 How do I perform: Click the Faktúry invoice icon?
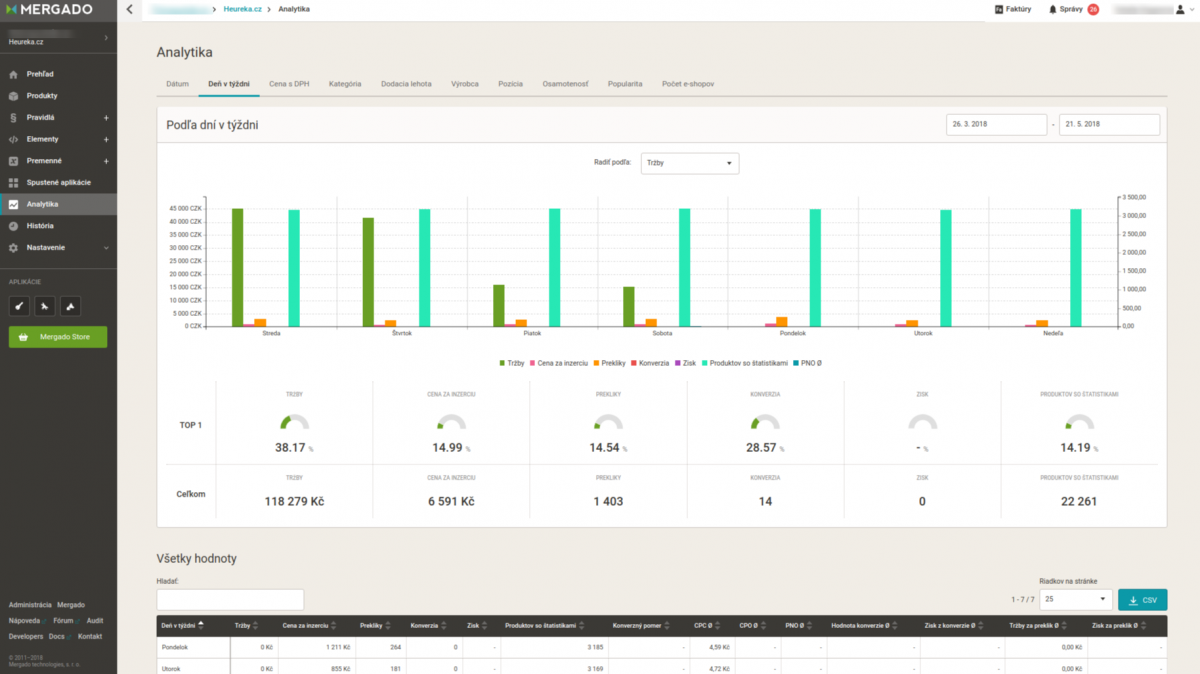(999, 9)
